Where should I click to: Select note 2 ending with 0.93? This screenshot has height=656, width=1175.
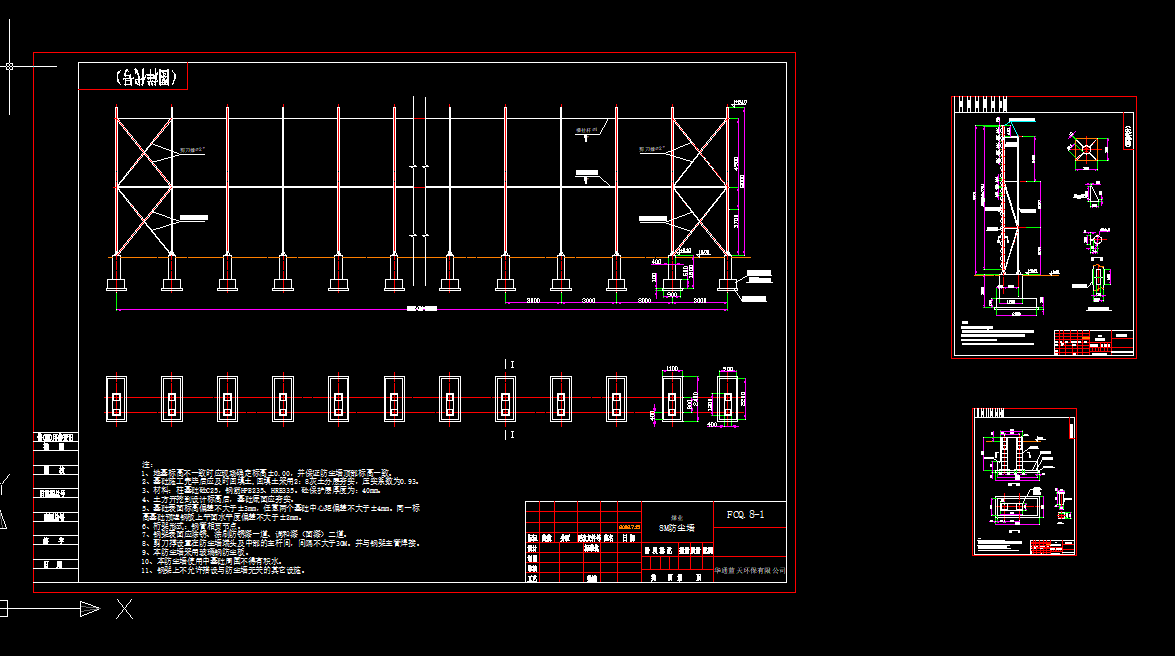click(x=280, y=481)
